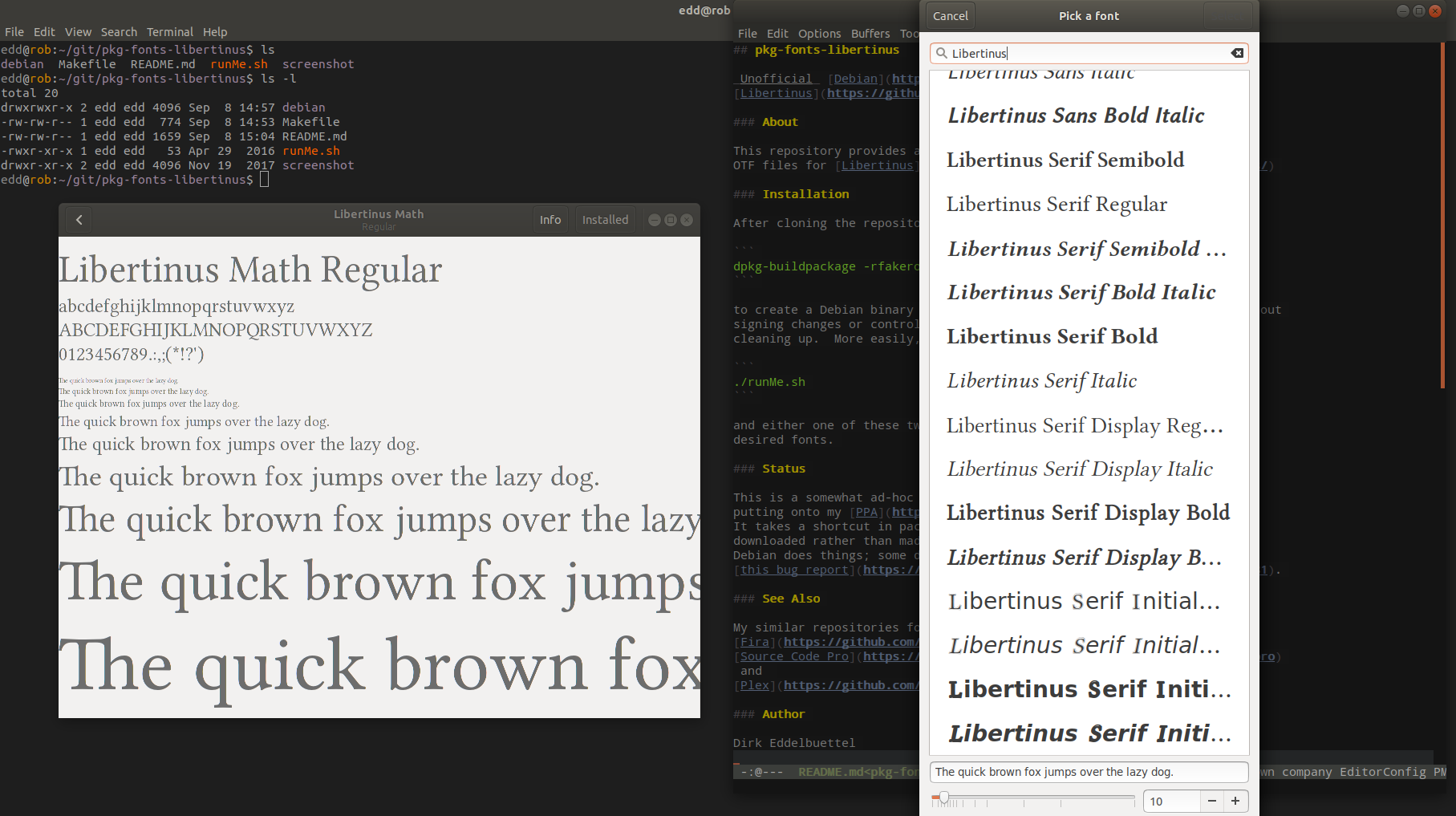Select Libertinus Serif Bold font
Image resolution: width=1456 pixels, height=816 pixels.
tap(1089, 336)
